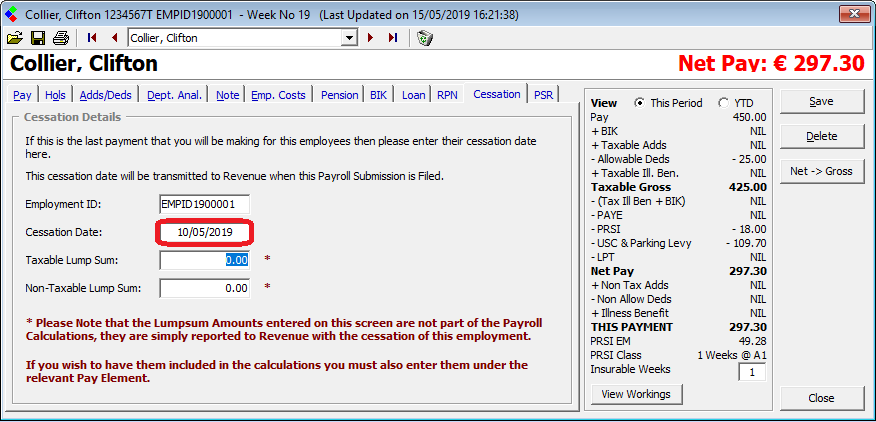
Task: Click the Insurable Weeks input box
Action: (x=753, y=372)
